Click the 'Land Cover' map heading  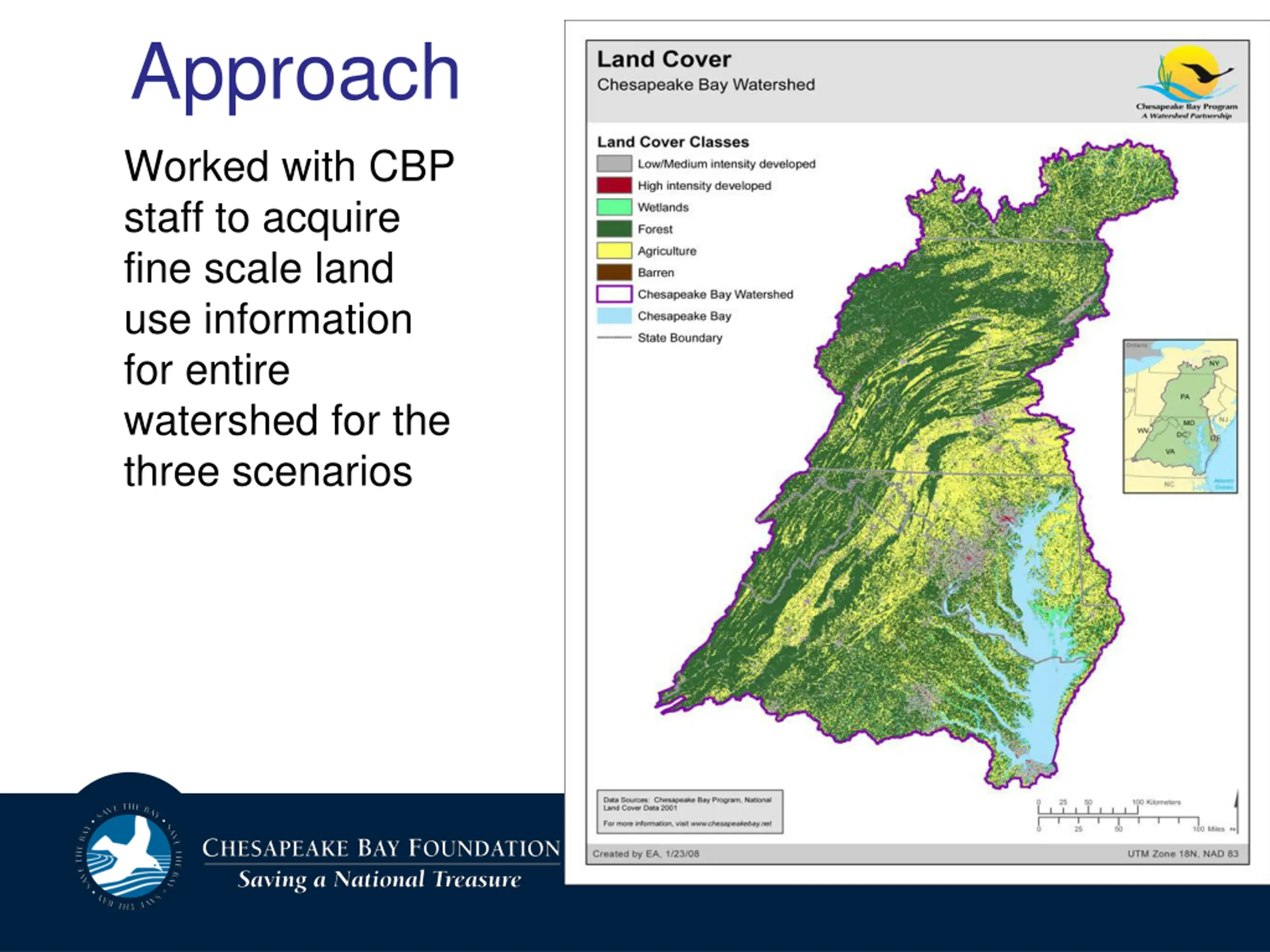(664, 59)
